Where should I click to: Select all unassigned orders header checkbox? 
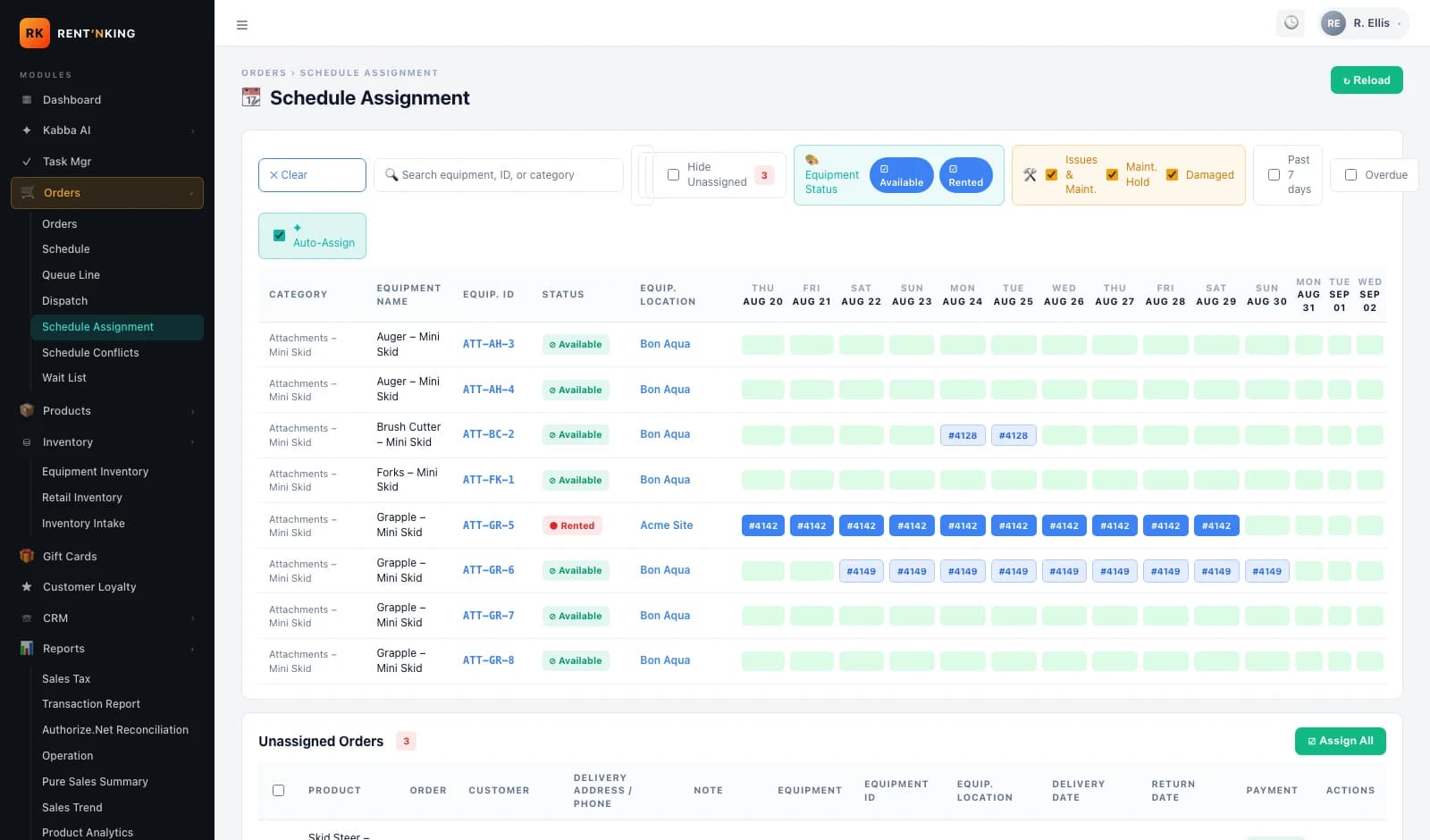(x=278, y=791)
